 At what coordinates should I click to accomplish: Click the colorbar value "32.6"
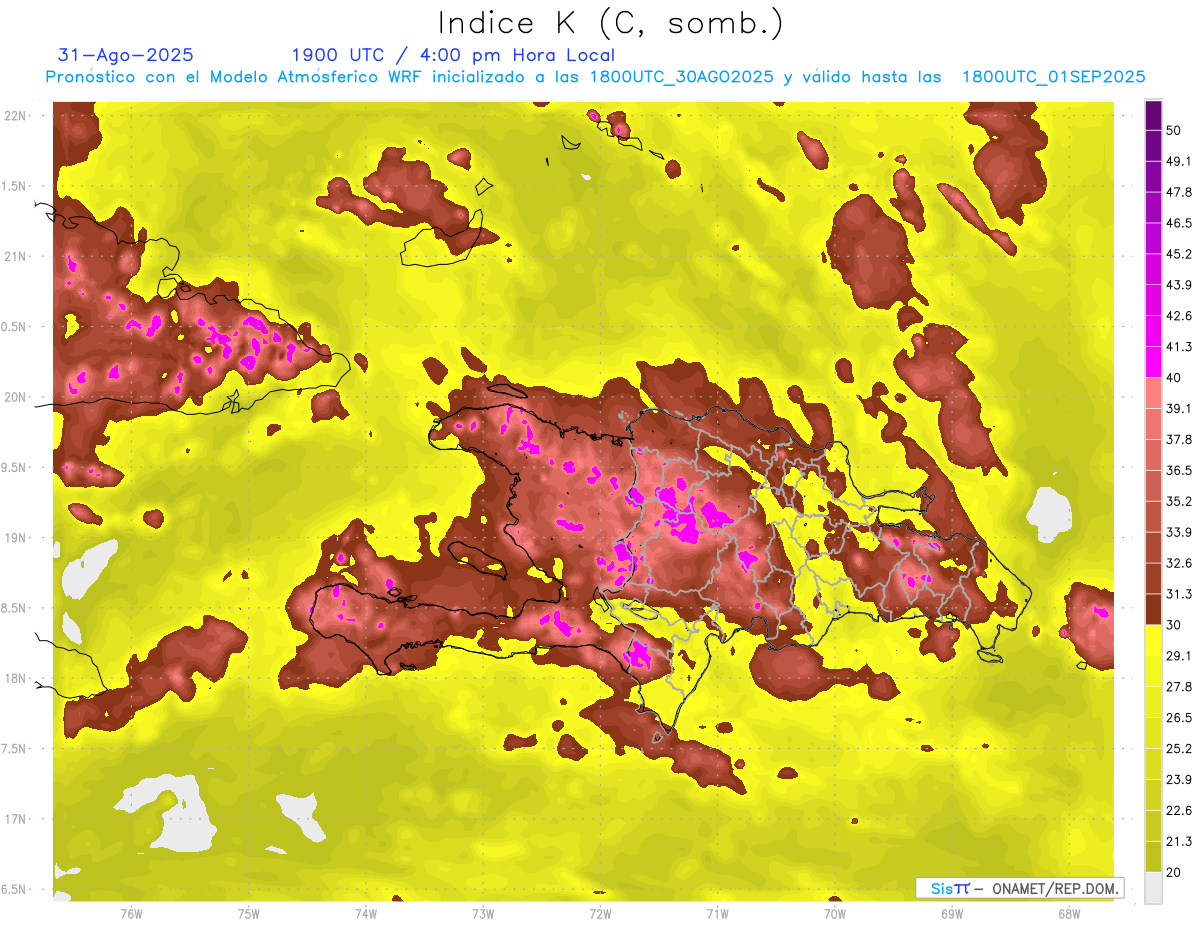pyautogui.click(x=1179, y=563)
